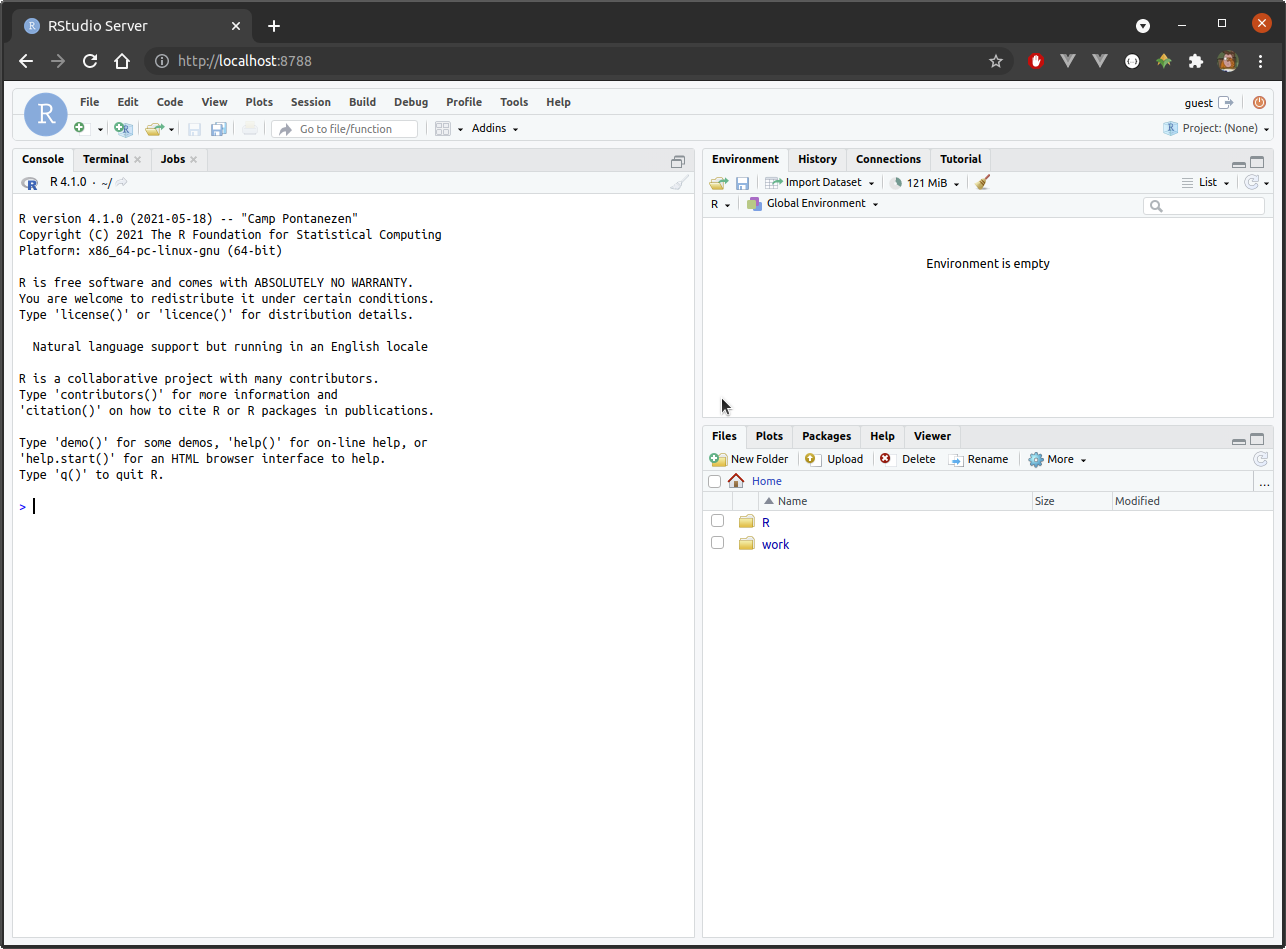Maximize the Environment pane
The width and height of the screenshot is (1286, 949).
click(x=1257, y=162)
